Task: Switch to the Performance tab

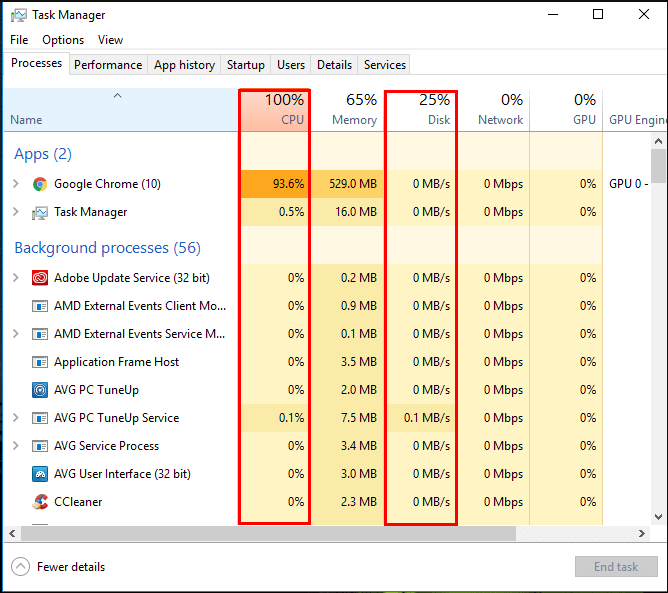Action: click(108, 65)
